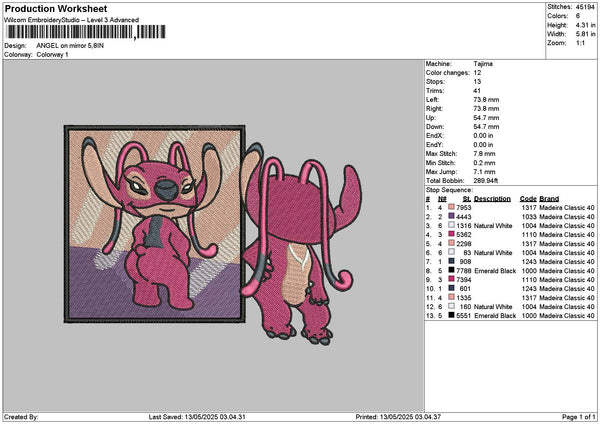600x424 pixels.
Task: Click the pink swatch for stop 1
Action: [453, 207]
